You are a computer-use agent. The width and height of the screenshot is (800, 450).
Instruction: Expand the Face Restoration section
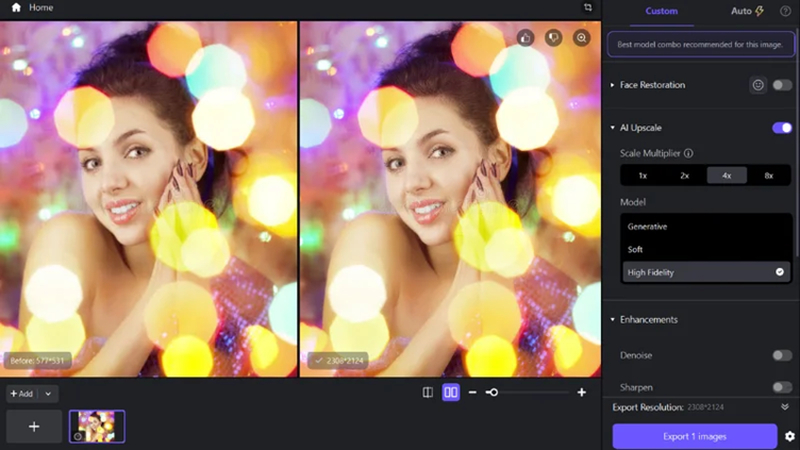coord(612,85)
